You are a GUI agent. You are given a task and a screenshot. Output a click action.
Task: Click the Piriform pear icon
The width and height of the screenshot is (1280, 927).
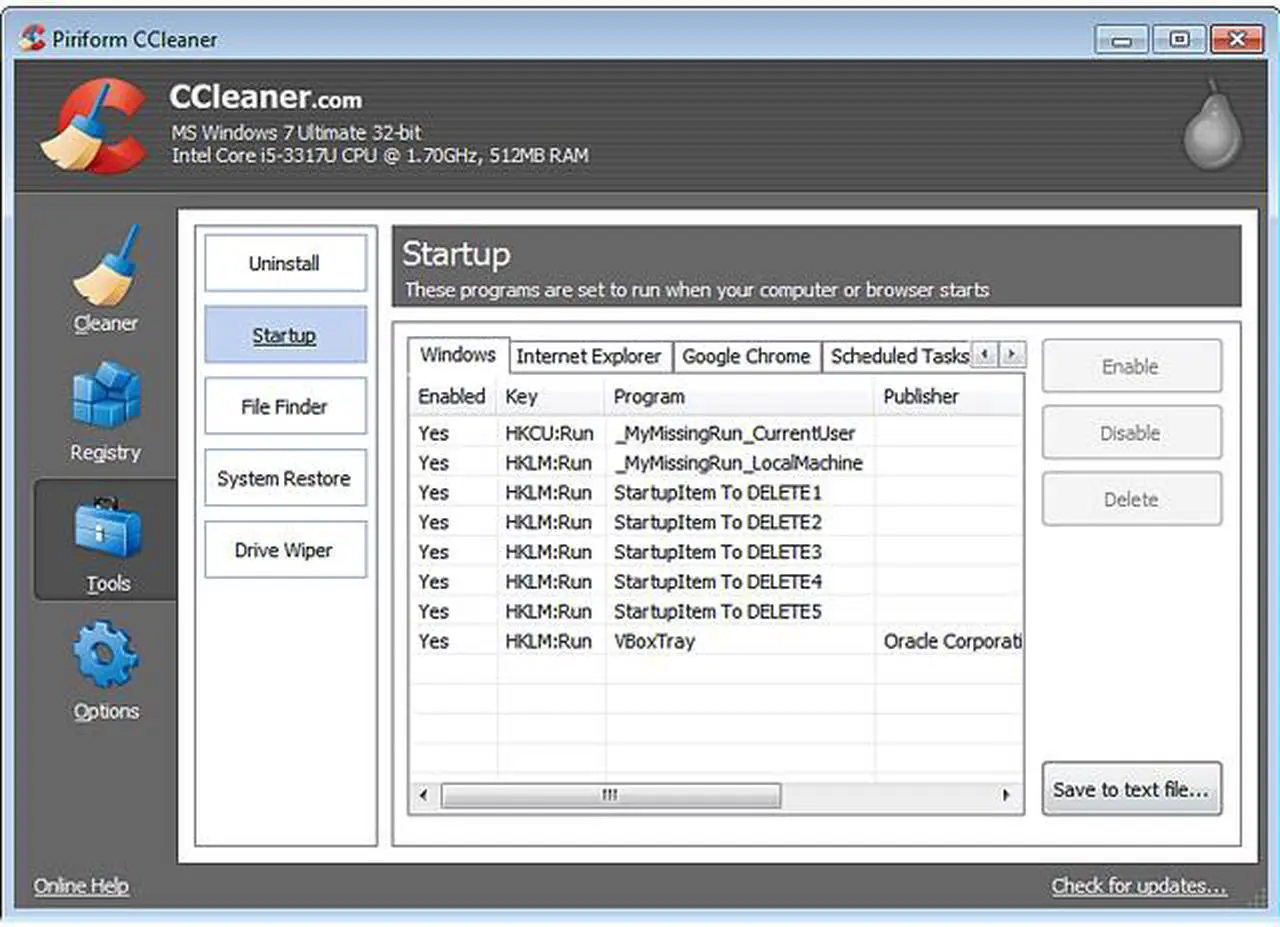point(1212,127)
